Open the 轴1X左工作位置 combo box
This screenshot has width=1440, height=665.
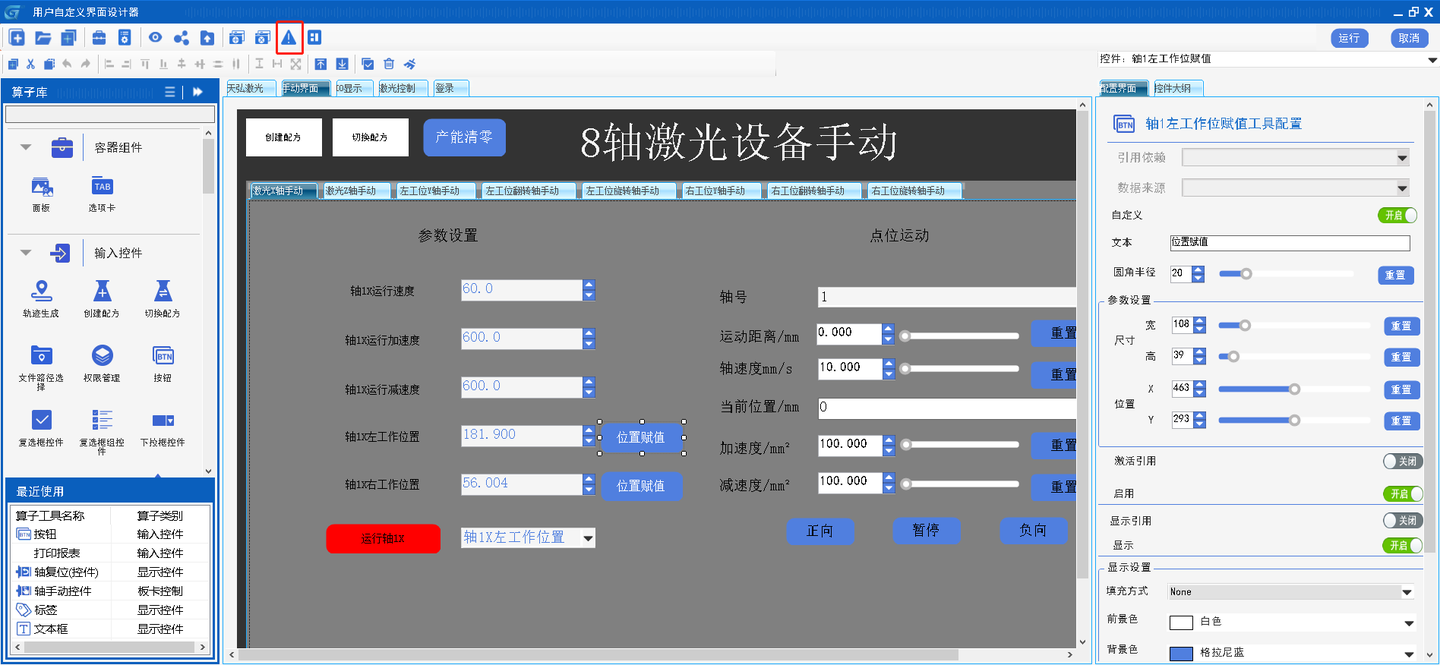(528, 537)
